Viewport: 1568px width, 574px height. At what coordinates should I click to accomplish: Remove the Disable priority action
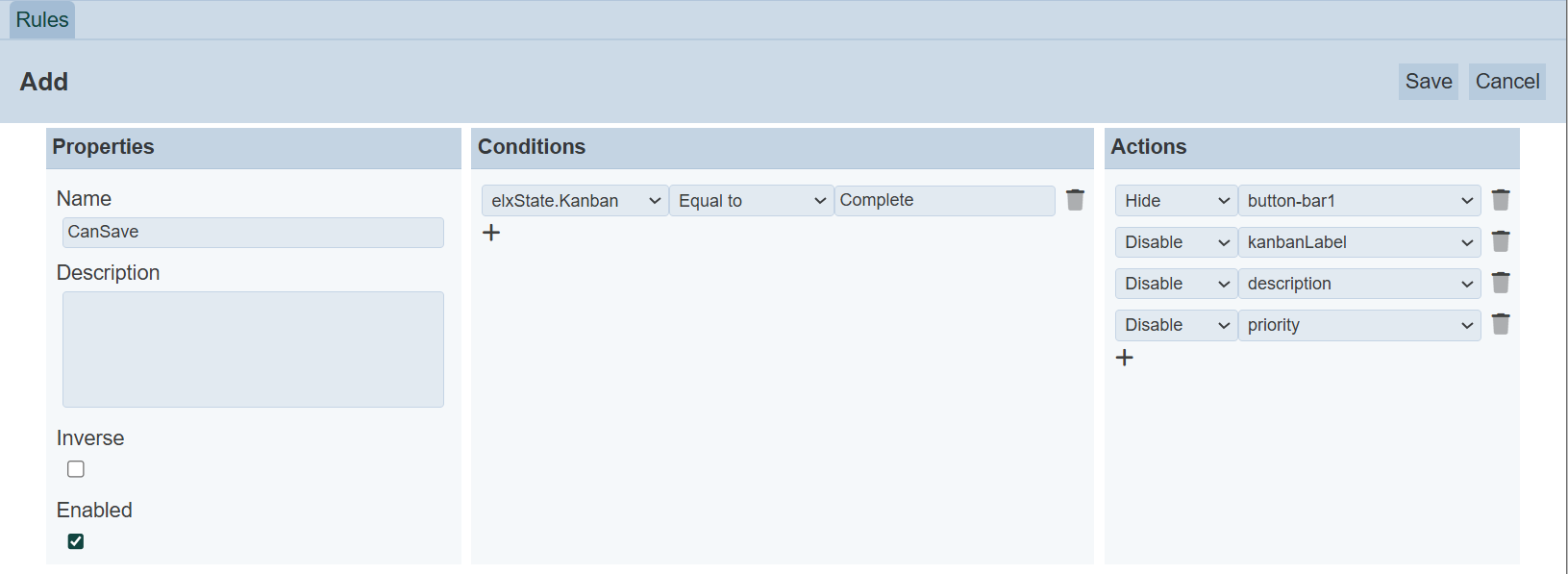(1500, 324)
